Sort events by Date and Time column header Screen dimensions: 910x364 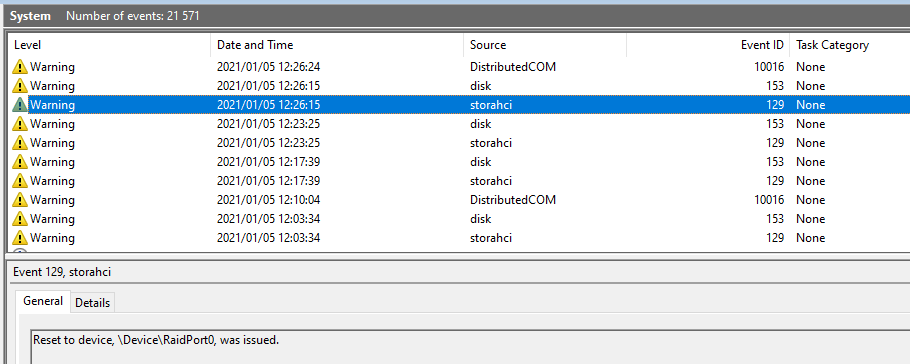pyautogui.click(x=337, y=45)
